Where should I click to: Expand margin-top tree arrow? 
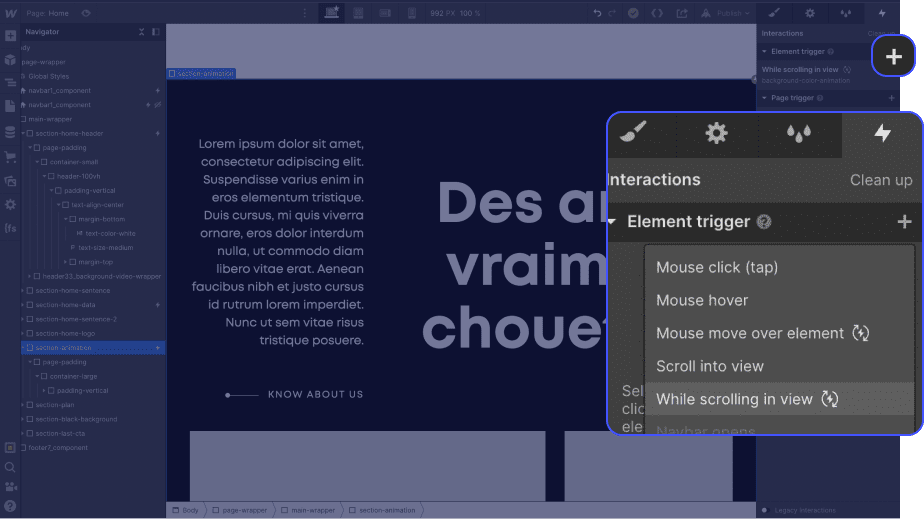pos(65,262)
